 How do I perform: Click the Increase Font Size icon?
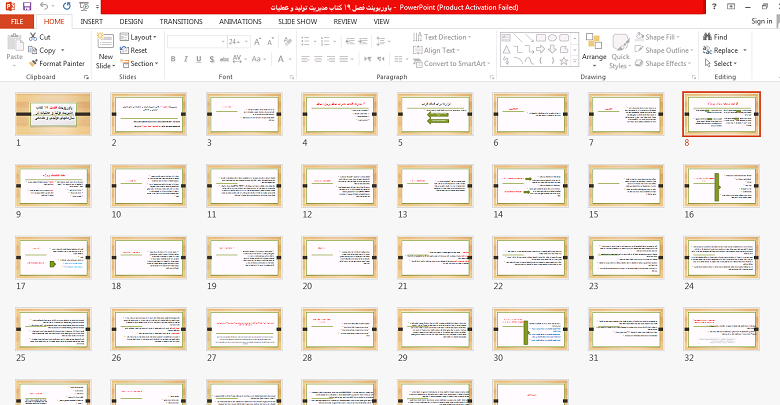pos(258,42)
